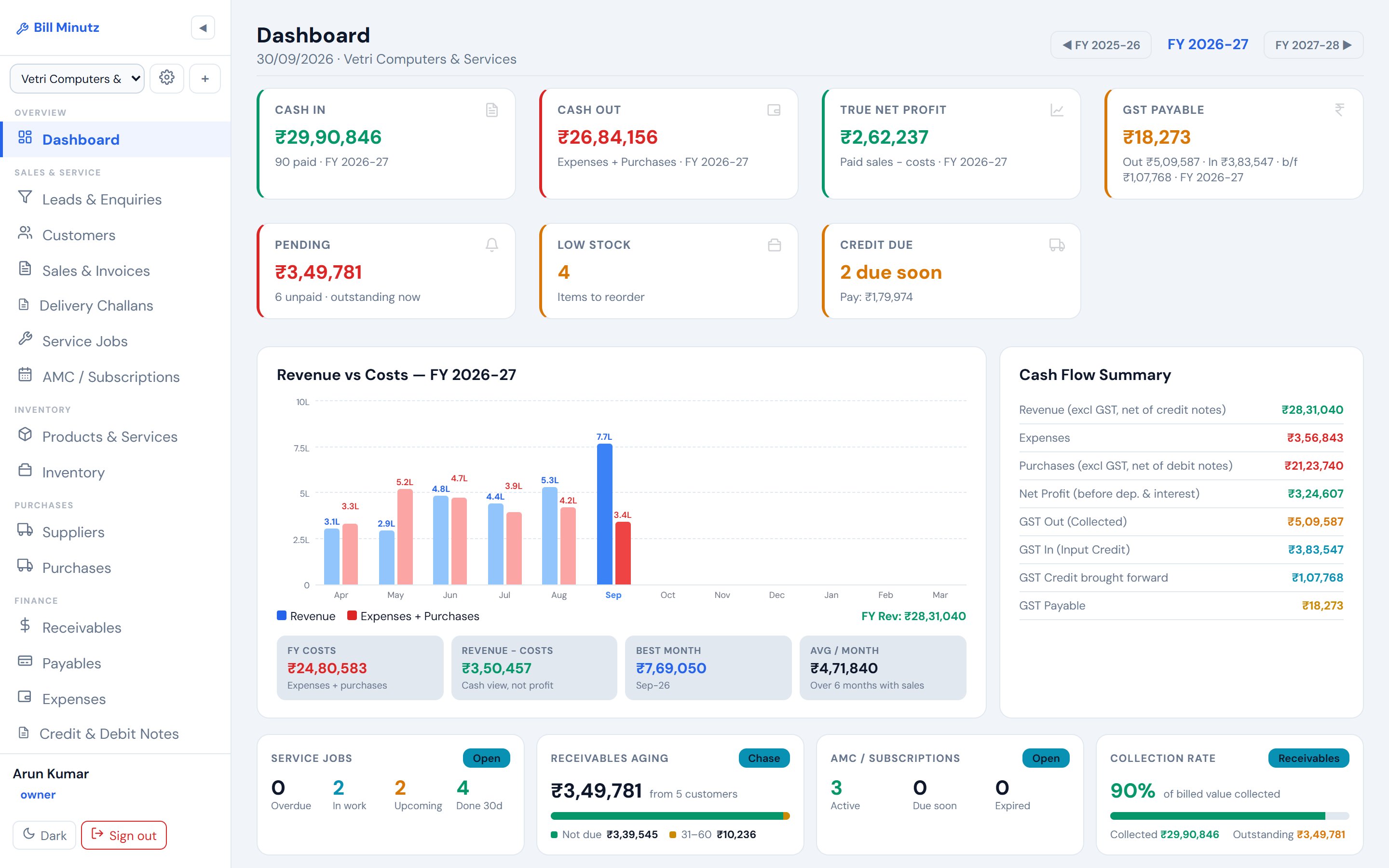Collapse the sidebar with arrow button
This screenshot has width=1389, height=868.
pyautogui.click(x=203, y=27)
